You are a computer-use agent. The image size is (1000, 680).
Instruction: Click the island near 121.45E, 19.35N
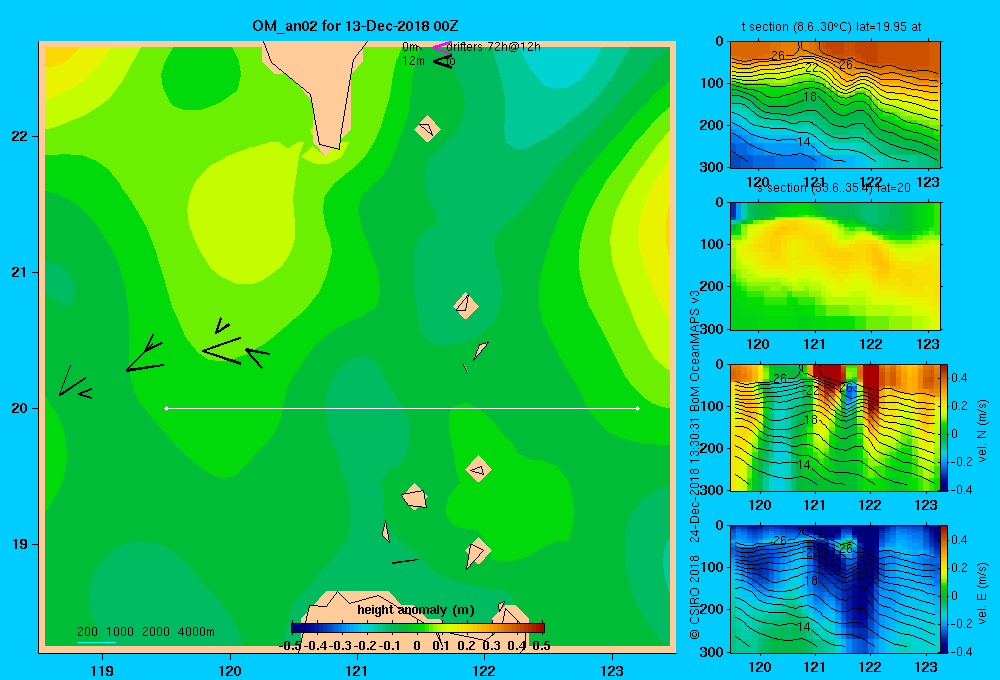click(415, 496)
